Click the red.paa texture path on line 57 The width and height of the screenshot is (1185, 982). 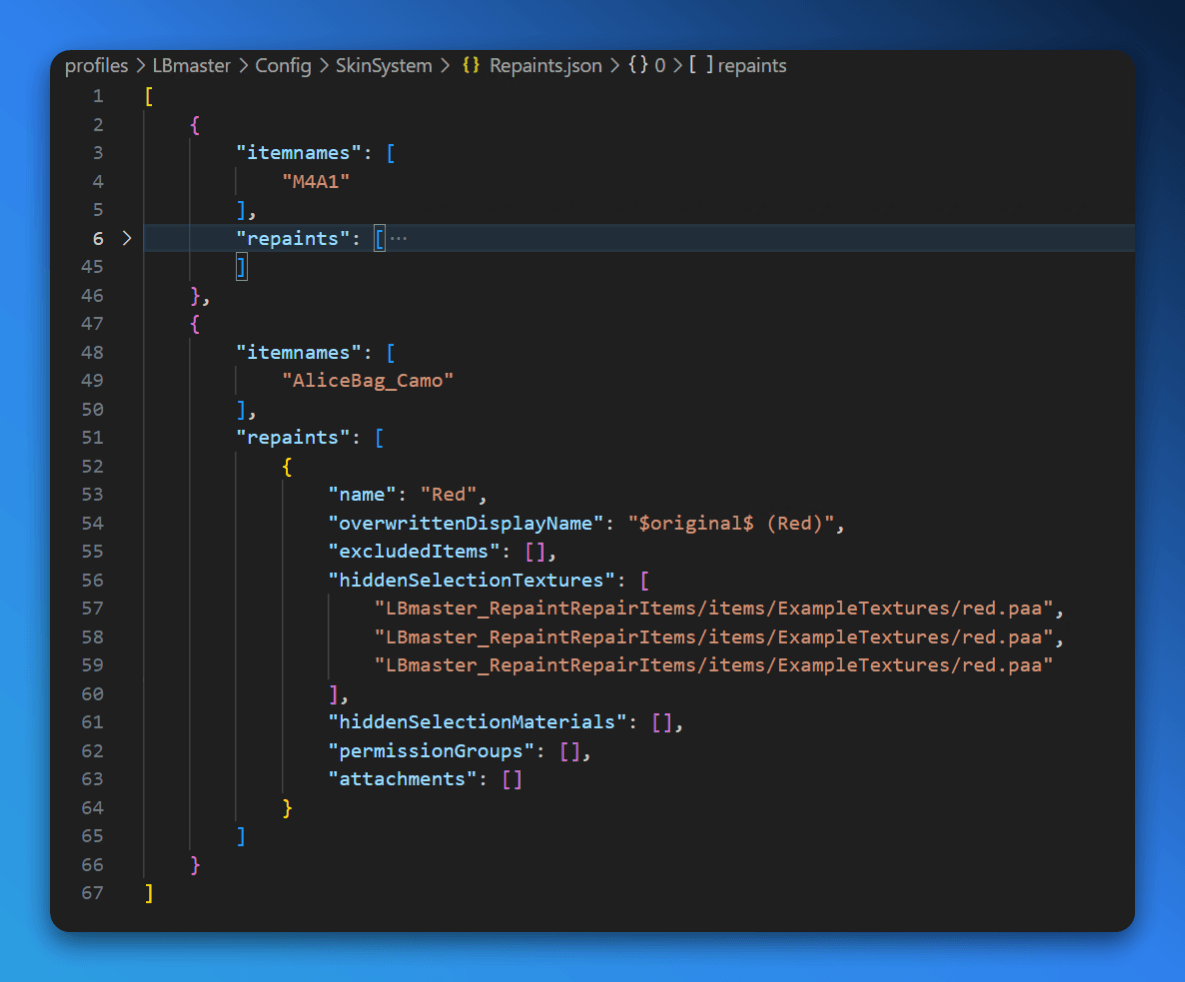(713, 609)
